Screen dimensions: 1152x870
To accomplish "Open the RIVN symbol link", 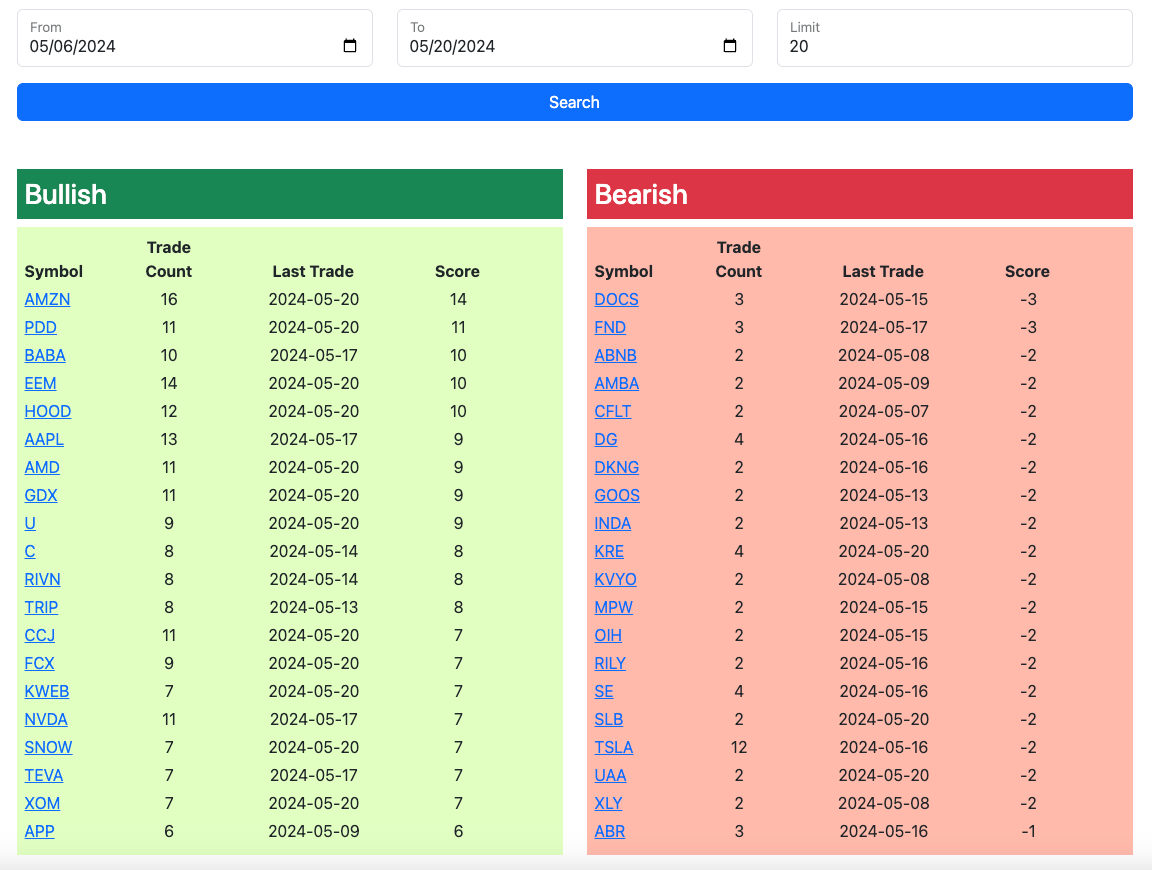I will [43, 579].
